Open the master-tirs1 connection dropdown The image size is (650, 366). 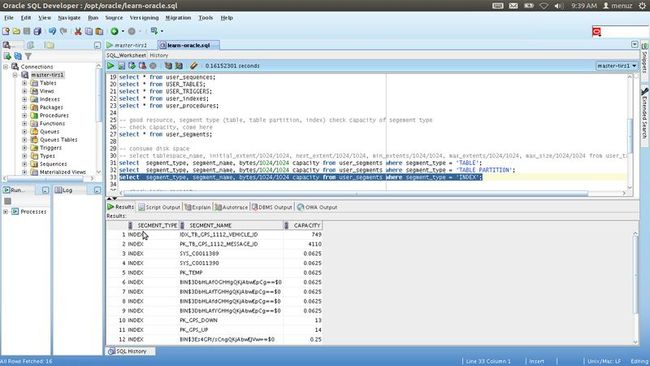617,65
